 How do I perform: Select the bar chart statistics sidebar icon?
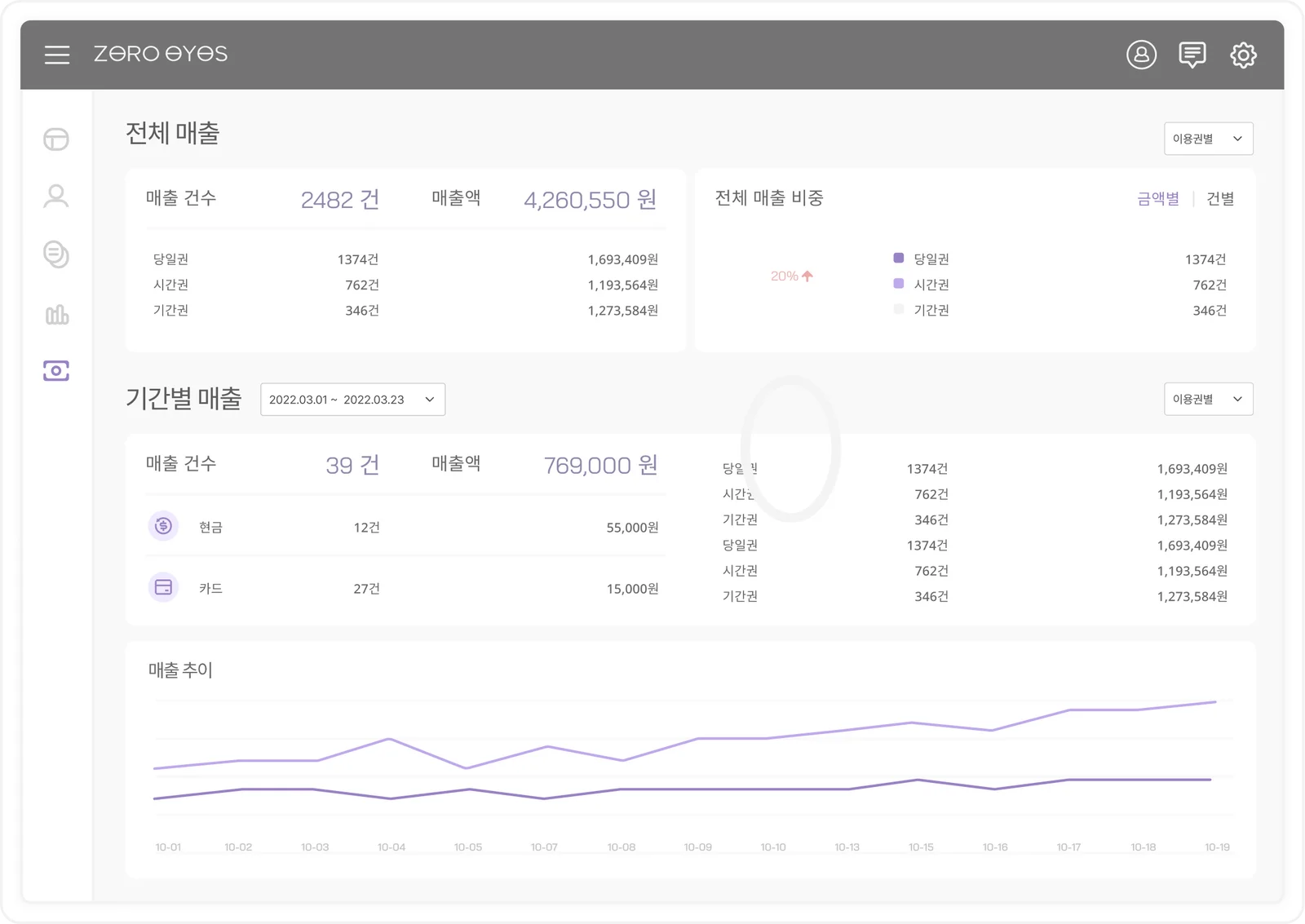[56, 314]
